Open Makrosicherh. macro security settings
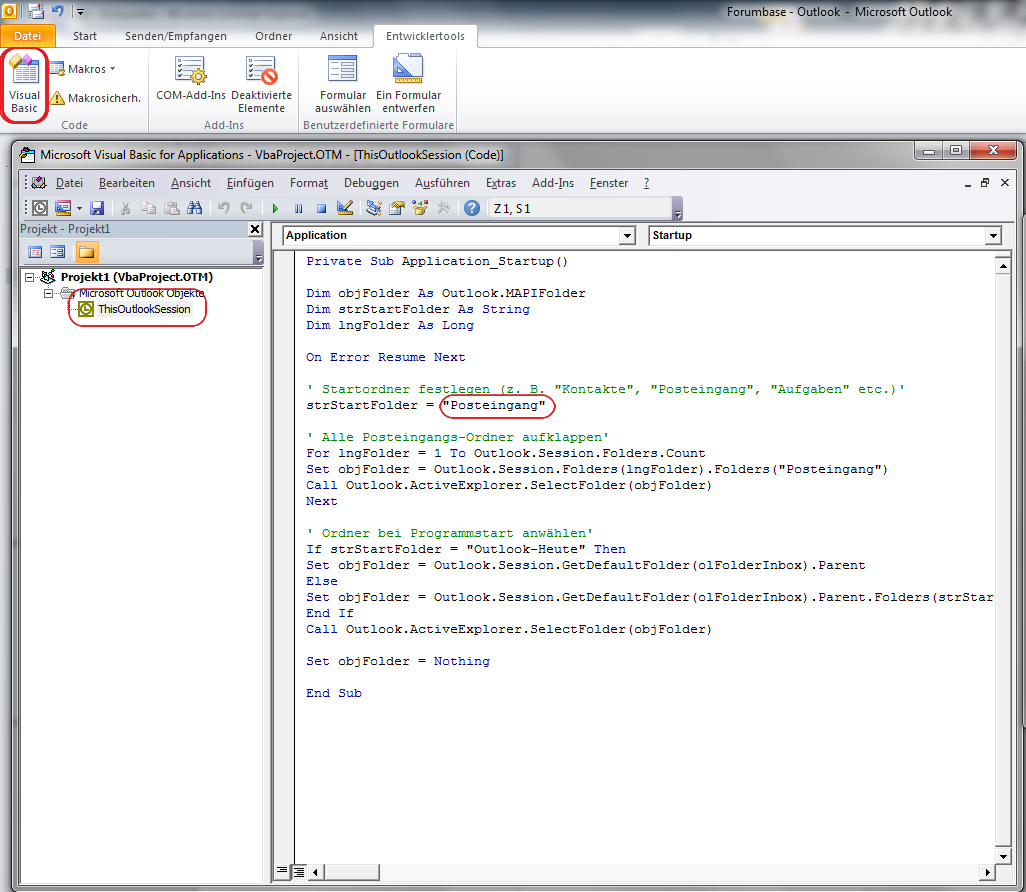The height and width of the screenshot is (892, 1026). point(96,98)
